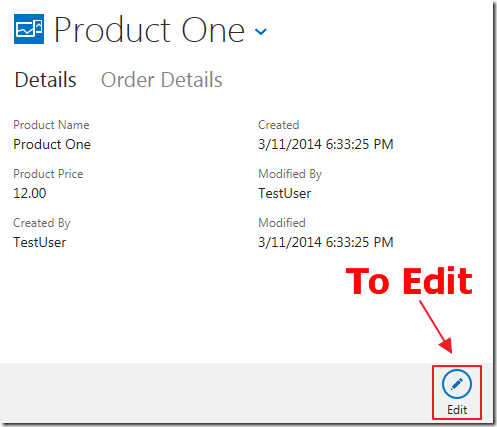Click the Product Price value 12.00

point(30,193)
